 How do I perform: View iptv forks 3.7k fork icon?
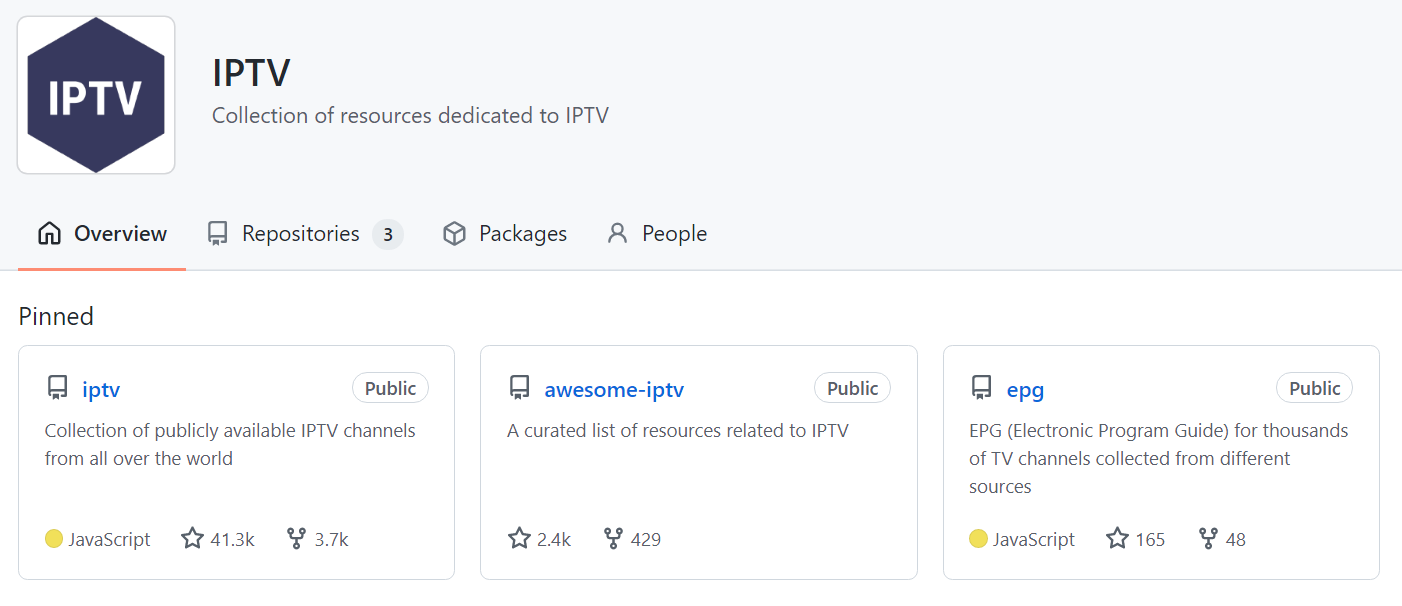296,539
